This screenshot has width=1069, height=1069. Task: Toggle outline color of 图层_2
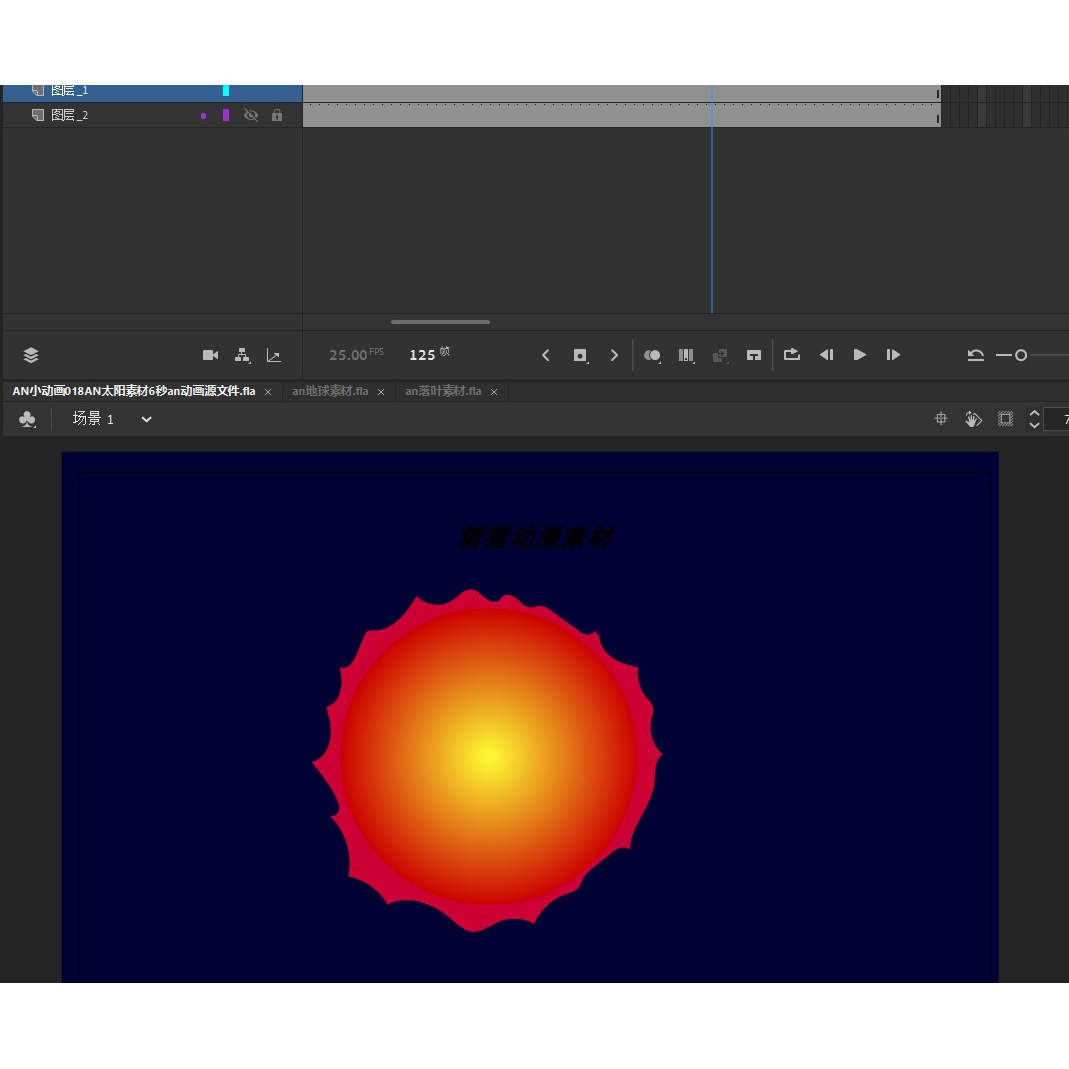(x=226, y=115)
